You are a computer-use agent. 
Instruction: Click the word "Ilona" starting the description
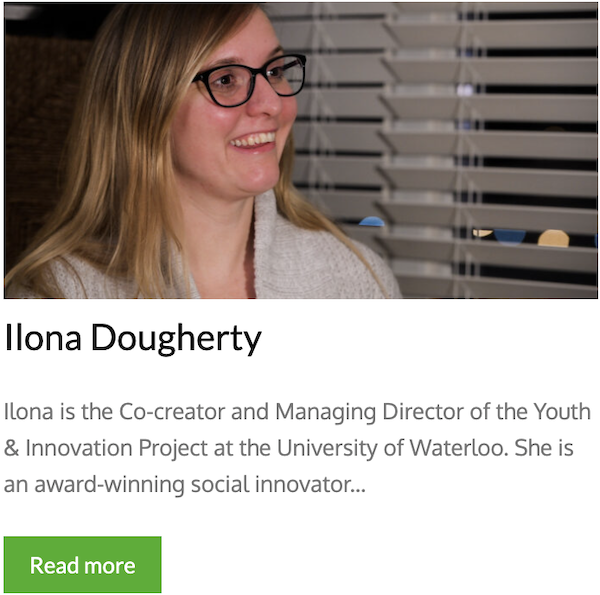[x=28, y=412]
